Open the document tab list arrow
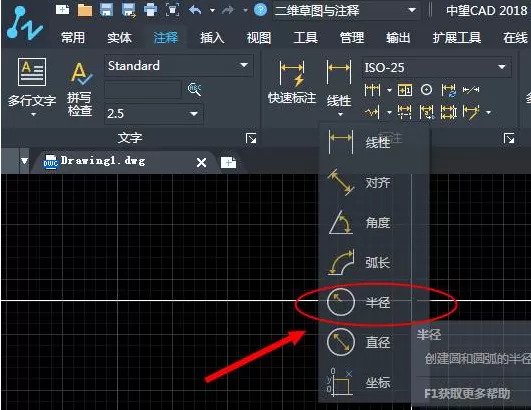531x410 pixels. tap(24, 160)
